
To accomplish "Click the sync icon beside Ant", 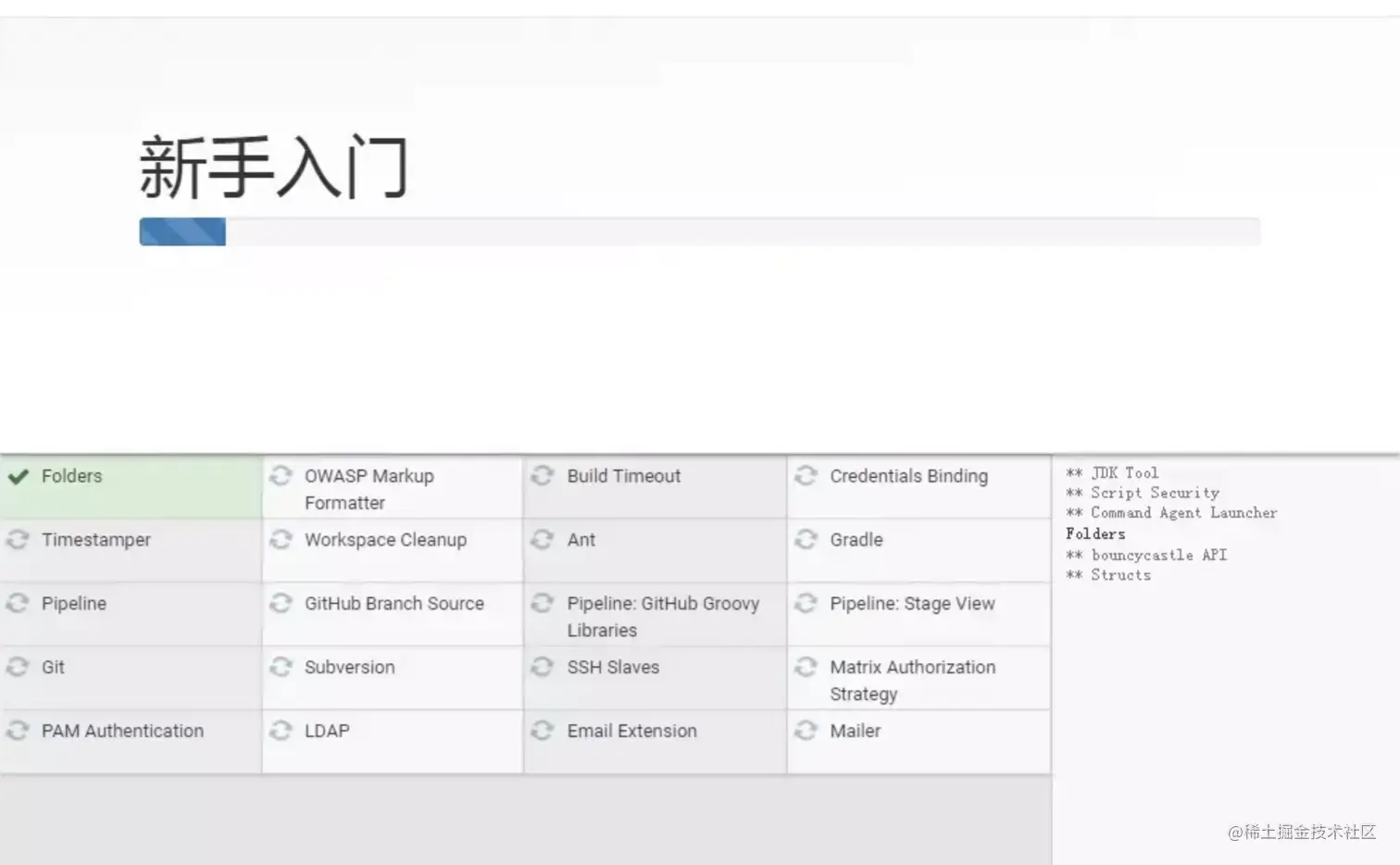I will click(543, 540).
